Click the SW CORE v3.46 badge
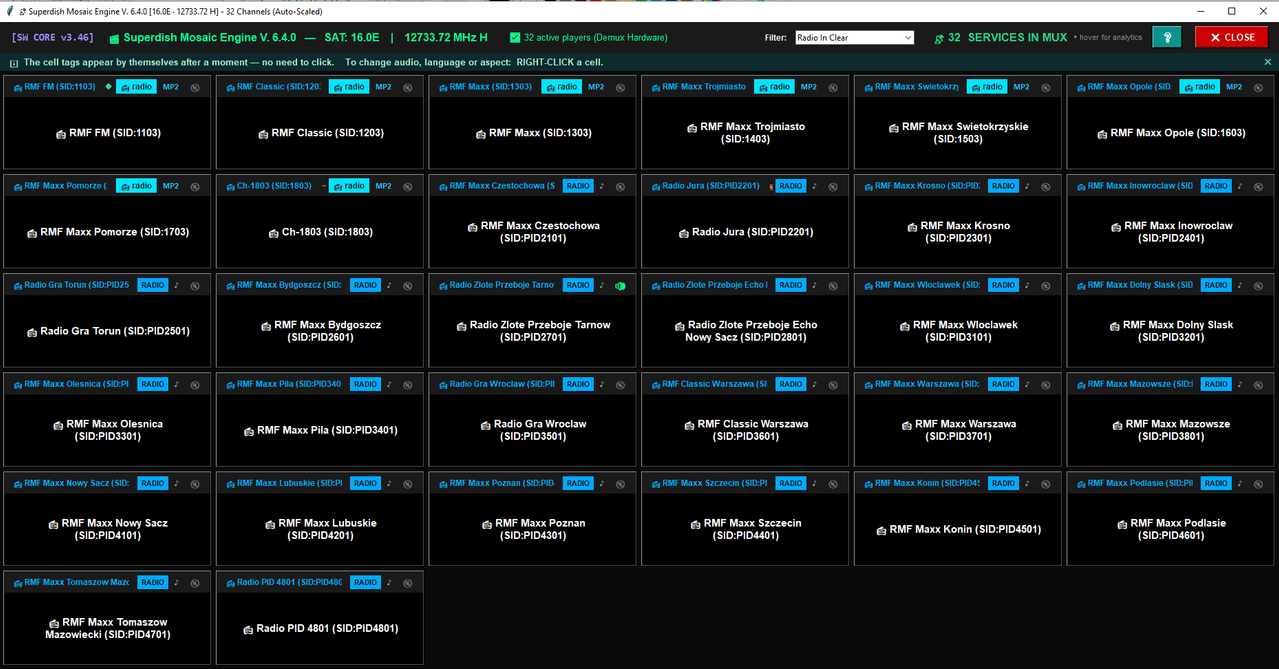1279x669 pixels. [53, 38]
